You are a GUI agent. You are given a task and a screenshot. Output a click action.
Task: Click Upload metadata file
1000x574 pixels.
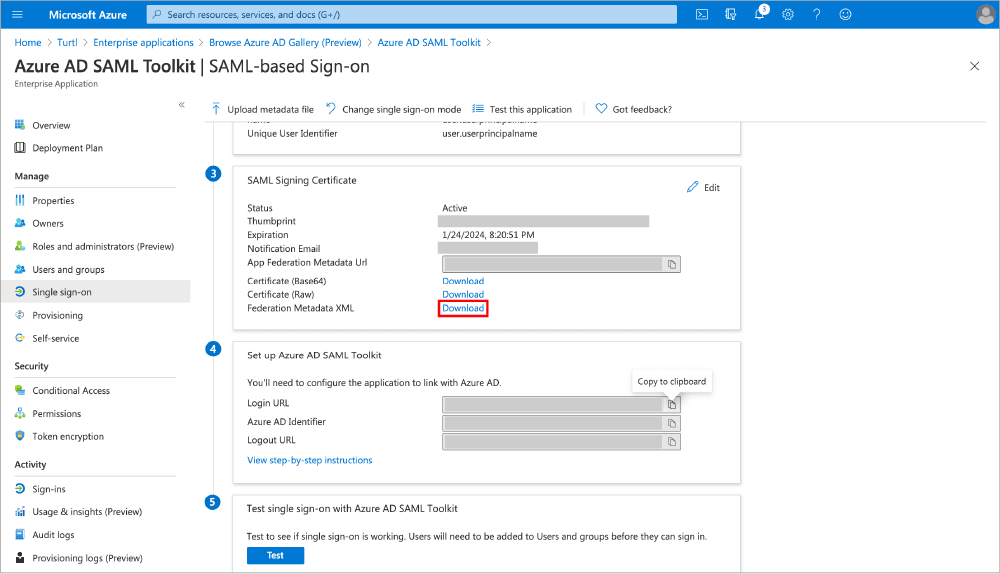pyautogui.click(x=262, y=109)
